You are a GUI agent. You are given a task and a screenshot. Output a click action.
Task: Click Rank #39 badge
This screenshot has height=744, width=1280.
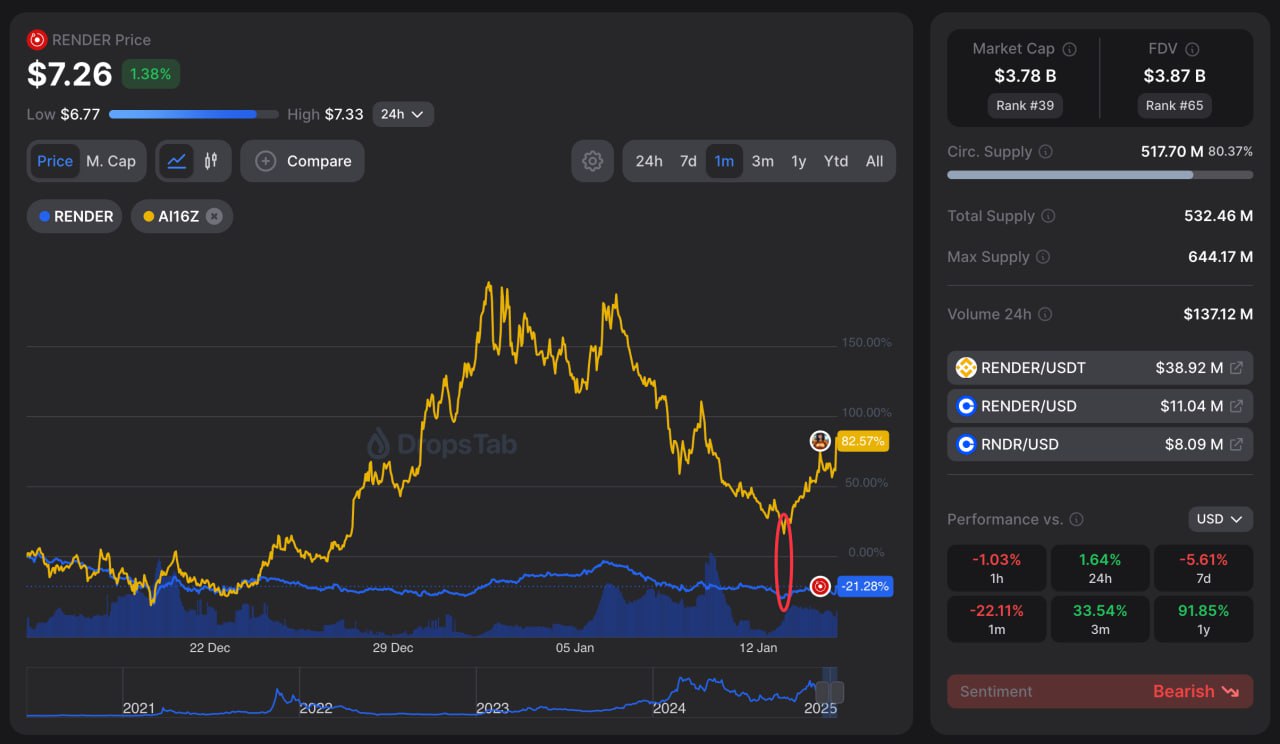(x=1025, y=105)
